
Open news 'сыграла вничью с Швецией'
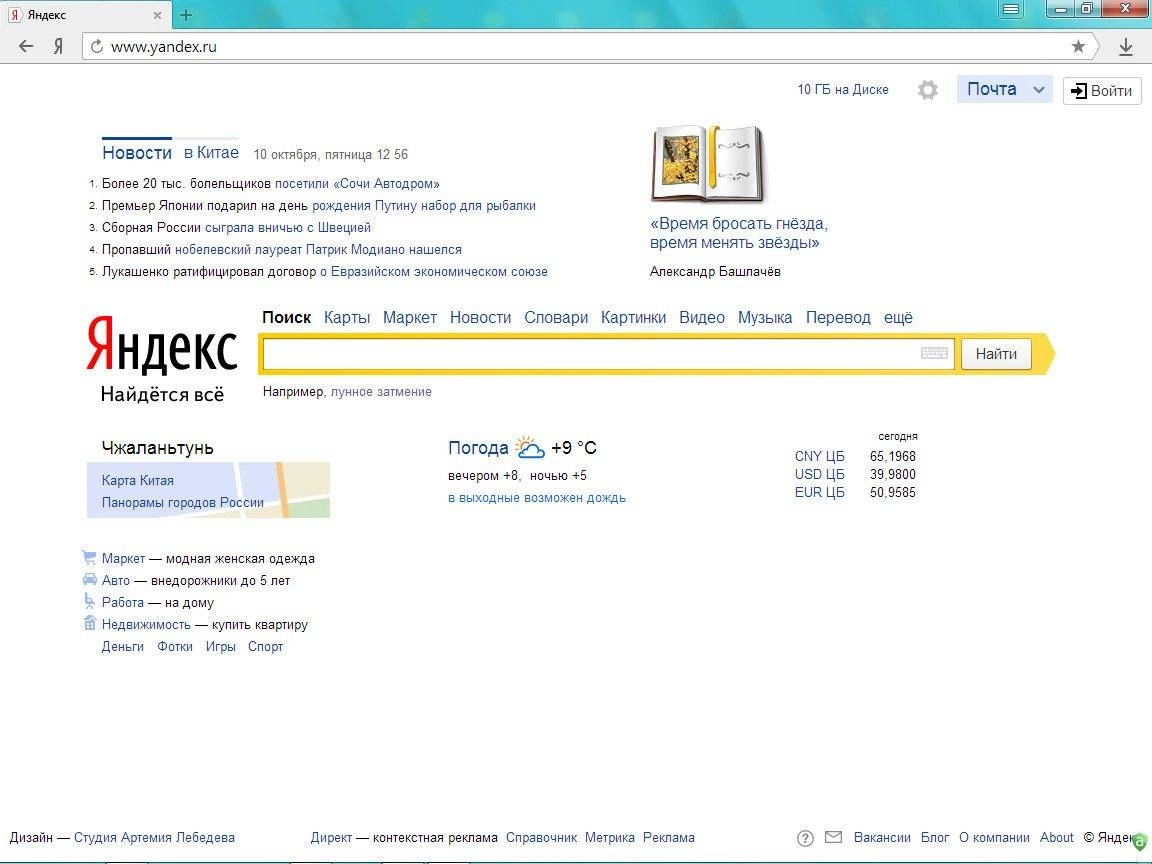pos(288,228)
